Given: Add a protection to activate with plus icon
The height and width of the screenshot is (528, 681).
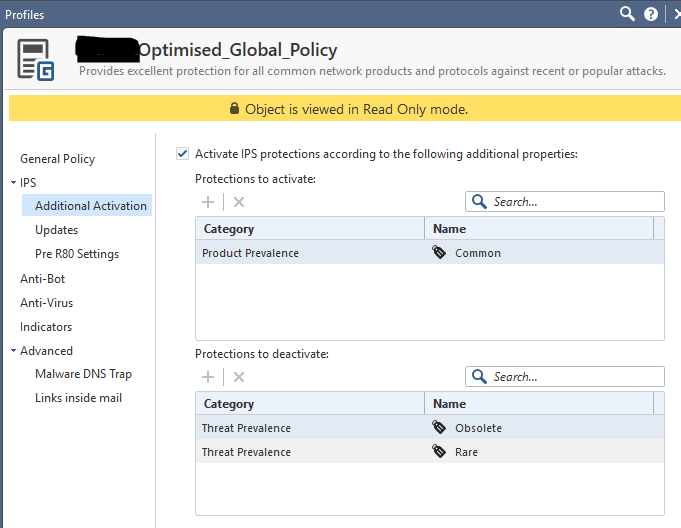Looking at the screenshot, I should pos(208,202).
